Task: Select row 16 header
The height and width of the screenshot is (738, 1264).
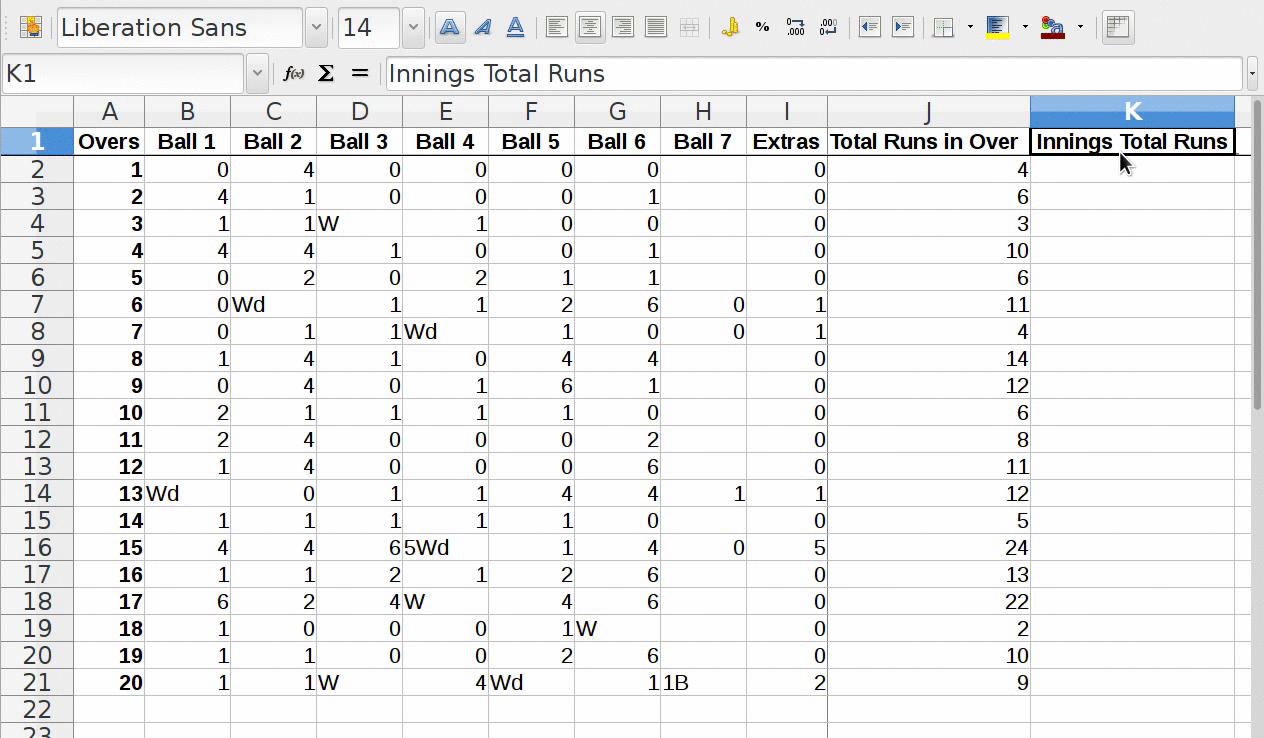Action: pyautogui.click(x=37, y=548)
